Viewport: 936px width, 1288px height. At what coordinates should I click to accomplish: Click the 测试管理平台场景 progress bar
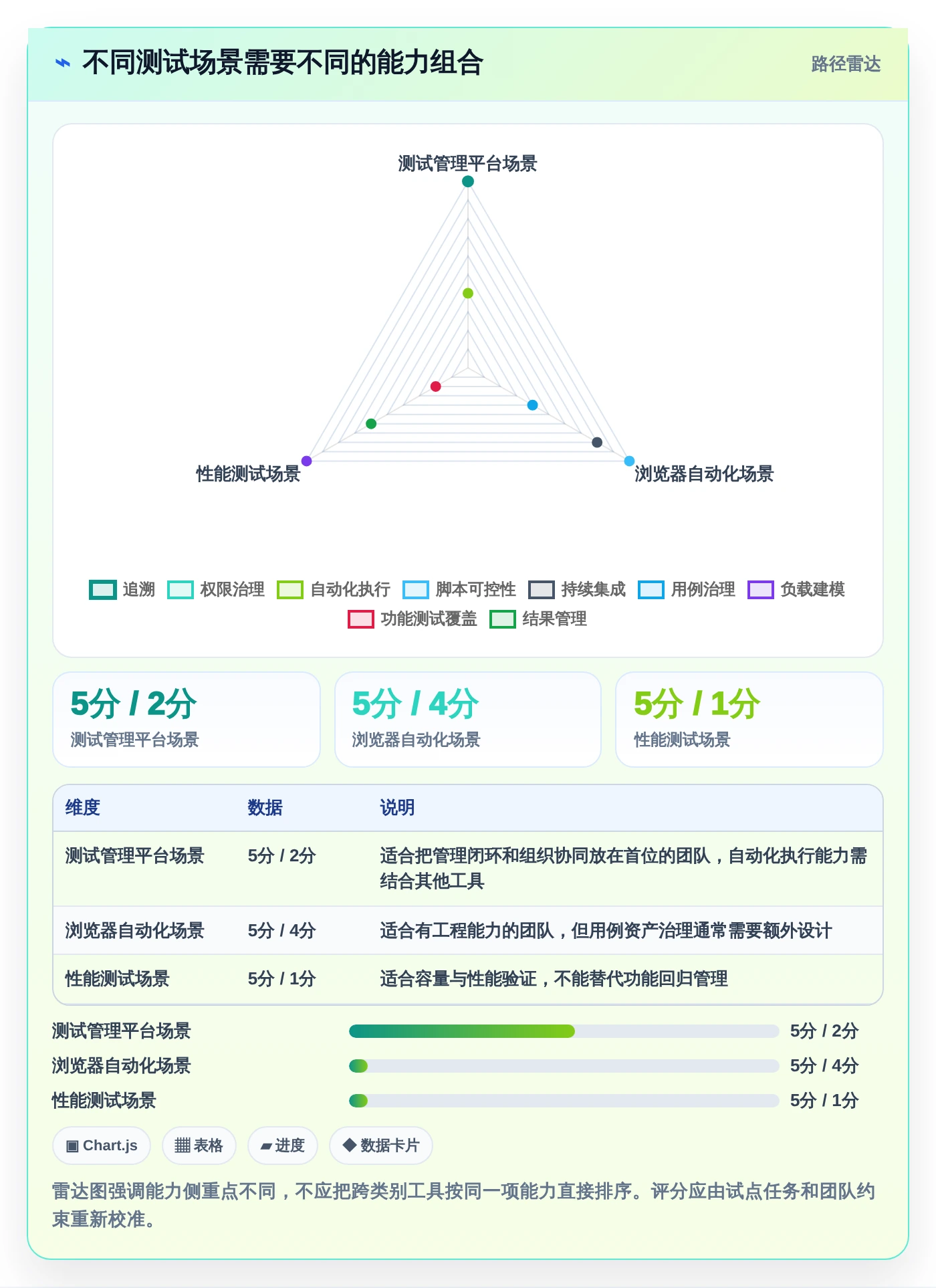pyautogui.click(x=564, y=1031)
